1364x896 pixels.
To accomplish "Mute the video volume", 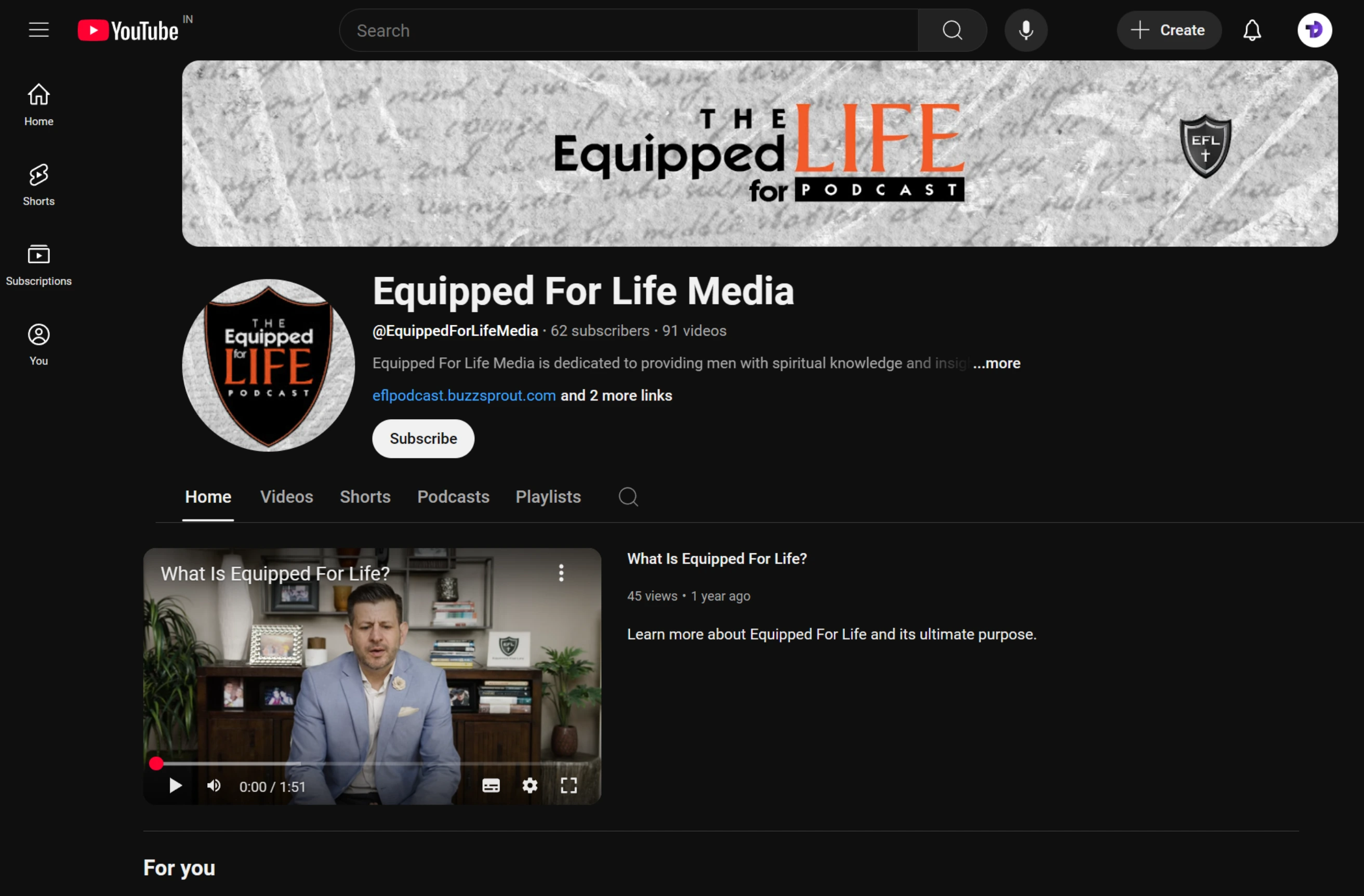I will (x=214, y=786).
